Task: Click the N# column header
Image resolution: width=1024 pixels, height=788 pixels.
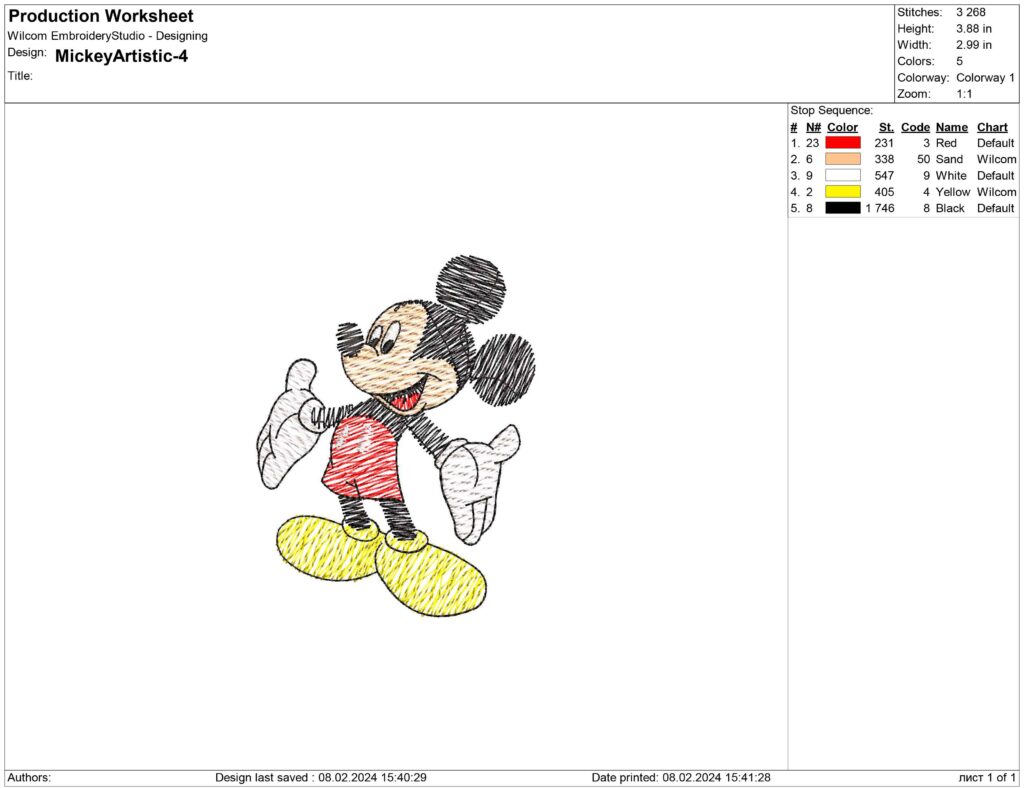Action: tap(813, 127)
